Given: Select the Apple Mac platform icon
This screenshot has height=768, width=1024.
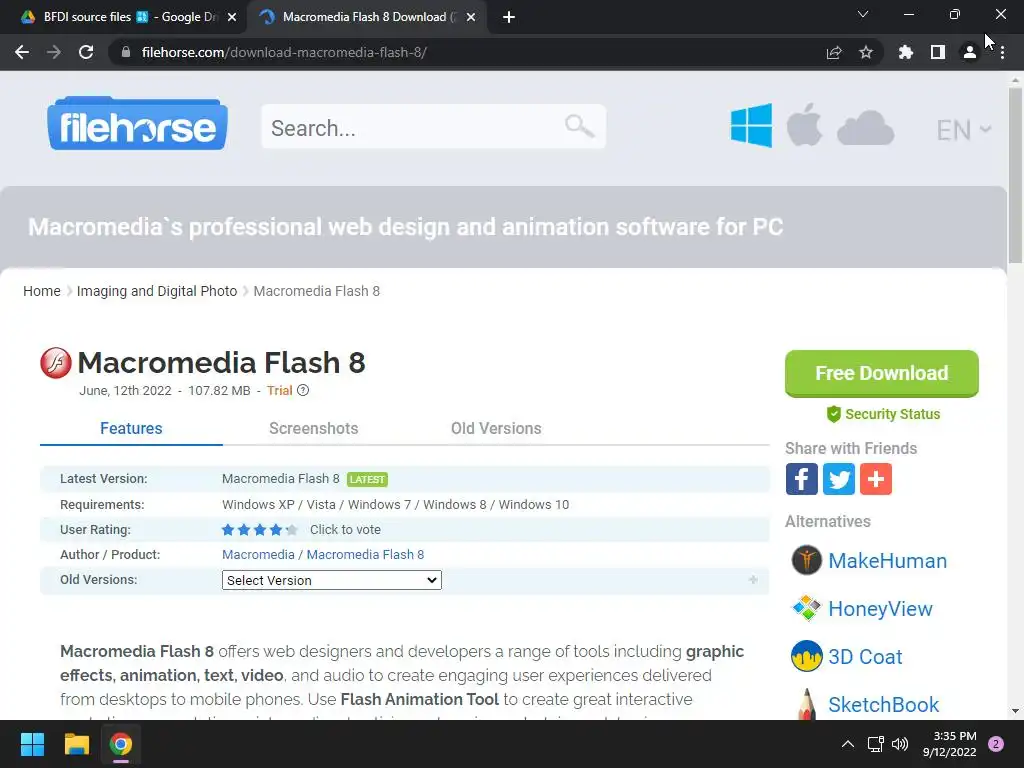Looking at the screenshot, I should (804, 125).
